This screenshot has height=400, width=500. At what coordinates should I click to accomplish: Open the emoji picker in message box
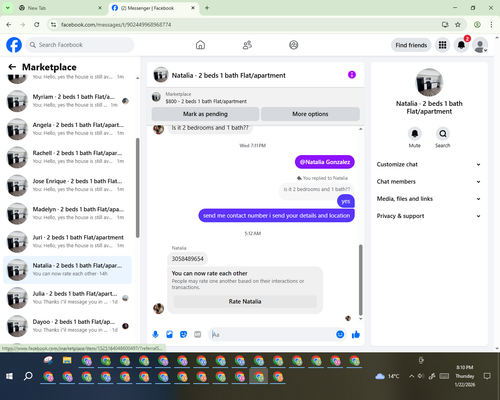[x=340, y=334]
